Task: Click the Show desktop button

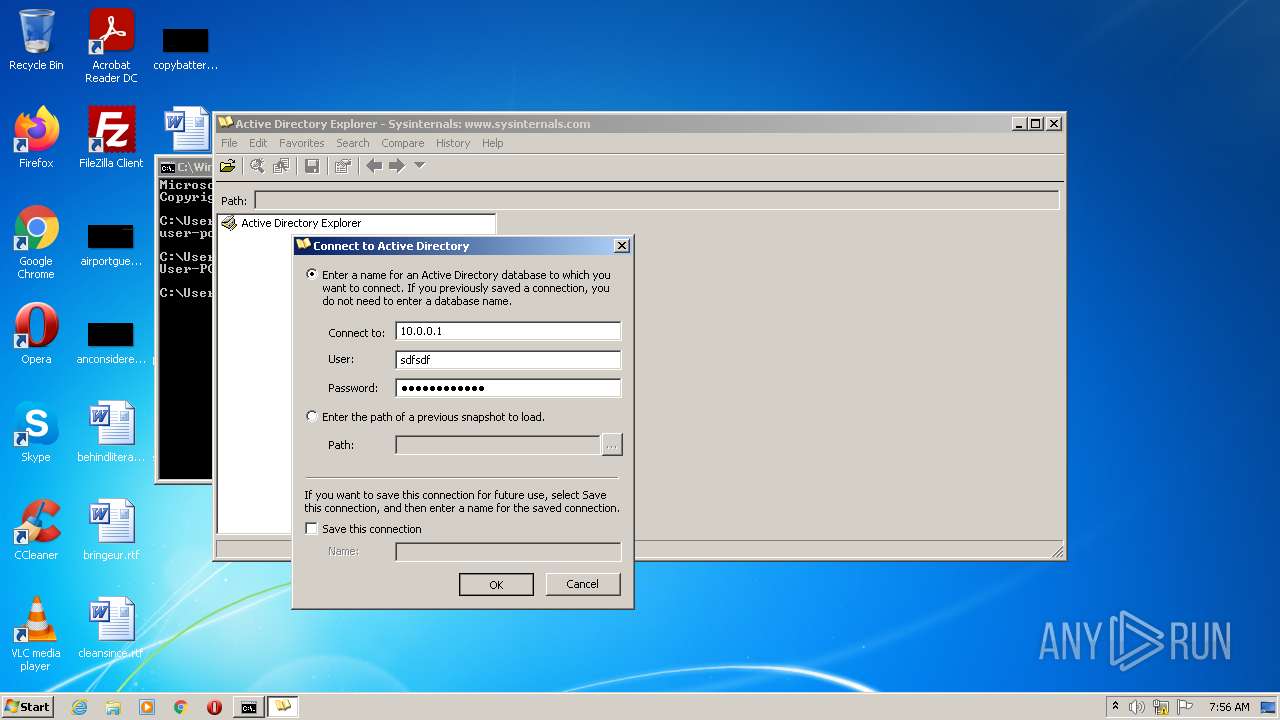Action: pos(1269,707)
